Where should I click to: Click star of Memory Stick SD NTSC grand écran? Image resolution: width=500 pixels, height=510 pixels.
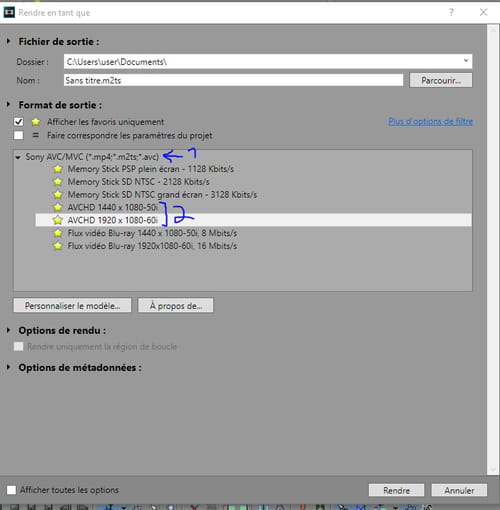point(58,195)
